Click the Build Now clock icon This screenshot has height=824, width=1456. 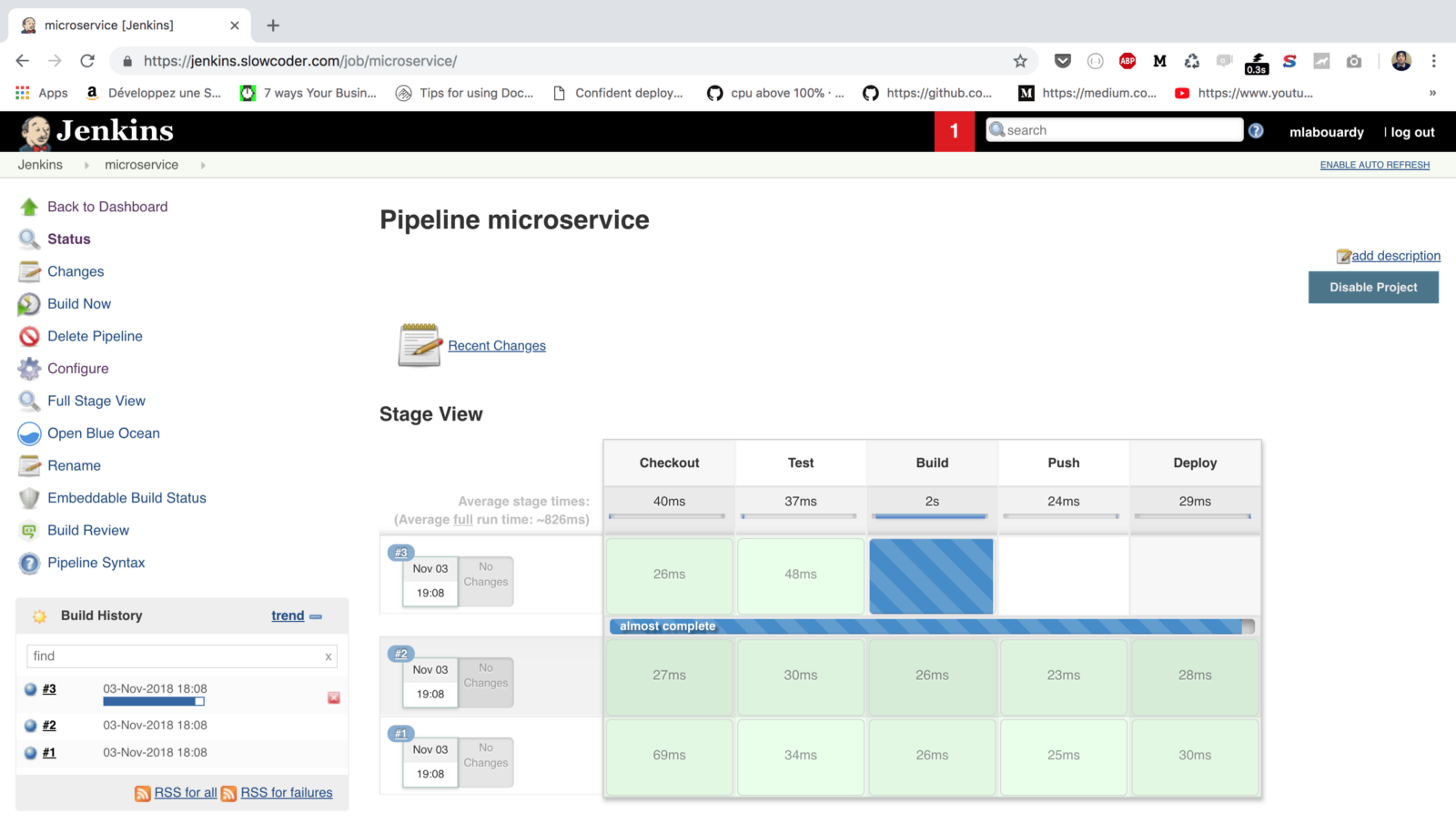[29, 304]
